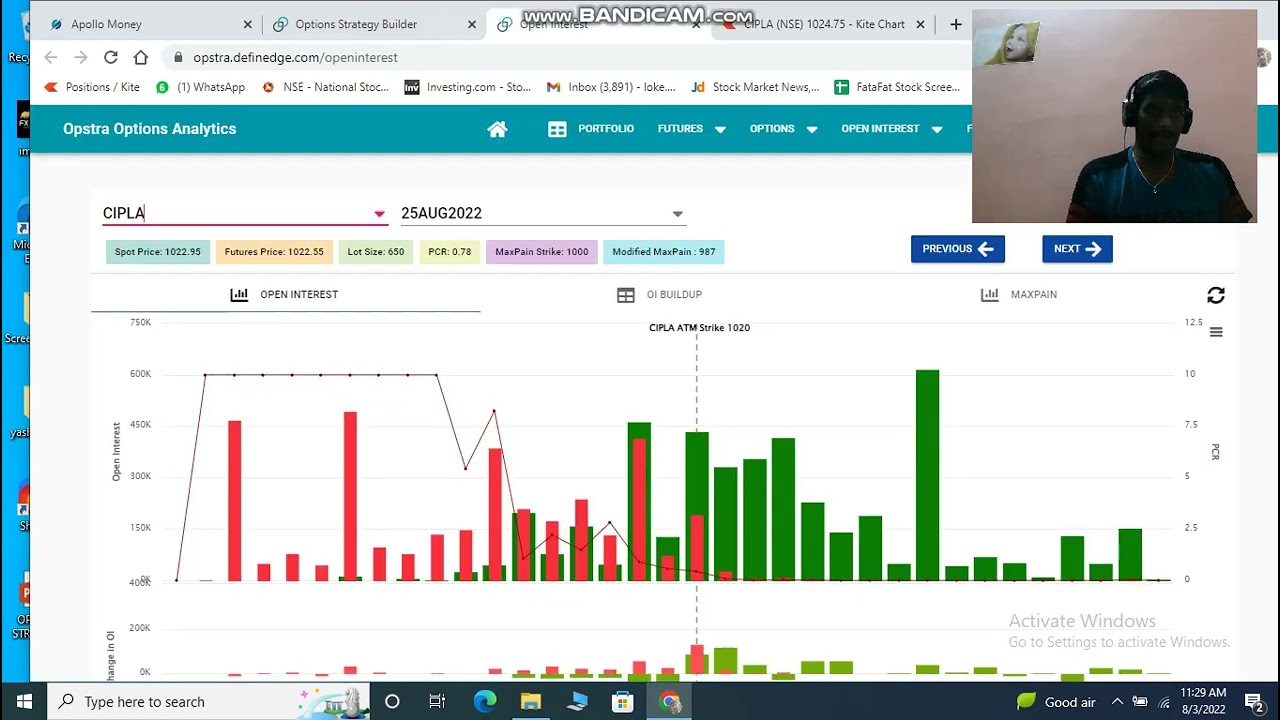Open the Stock Market News bookmark
Viewport: 1280px width, 720px height.
click(x=755, y=87)
